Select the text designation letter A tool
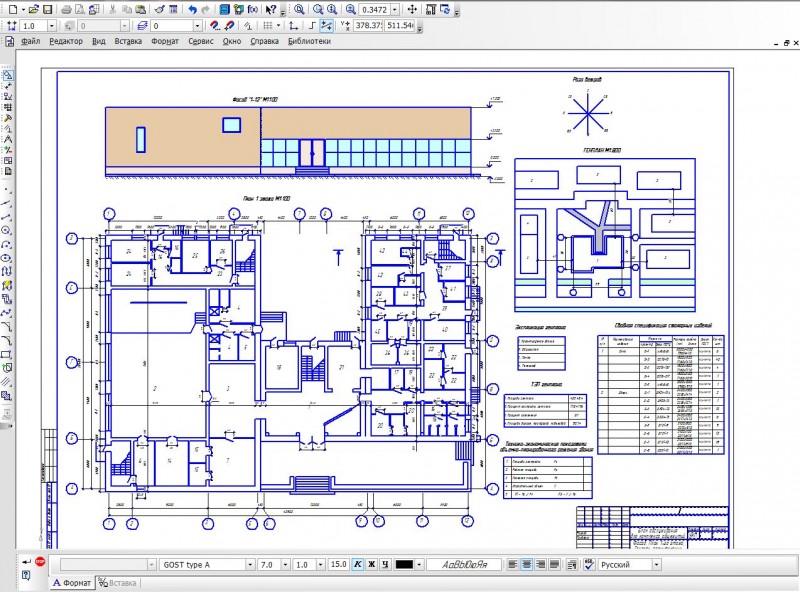The width and height of the screenshot is (800, 592). tap(8, 139)
